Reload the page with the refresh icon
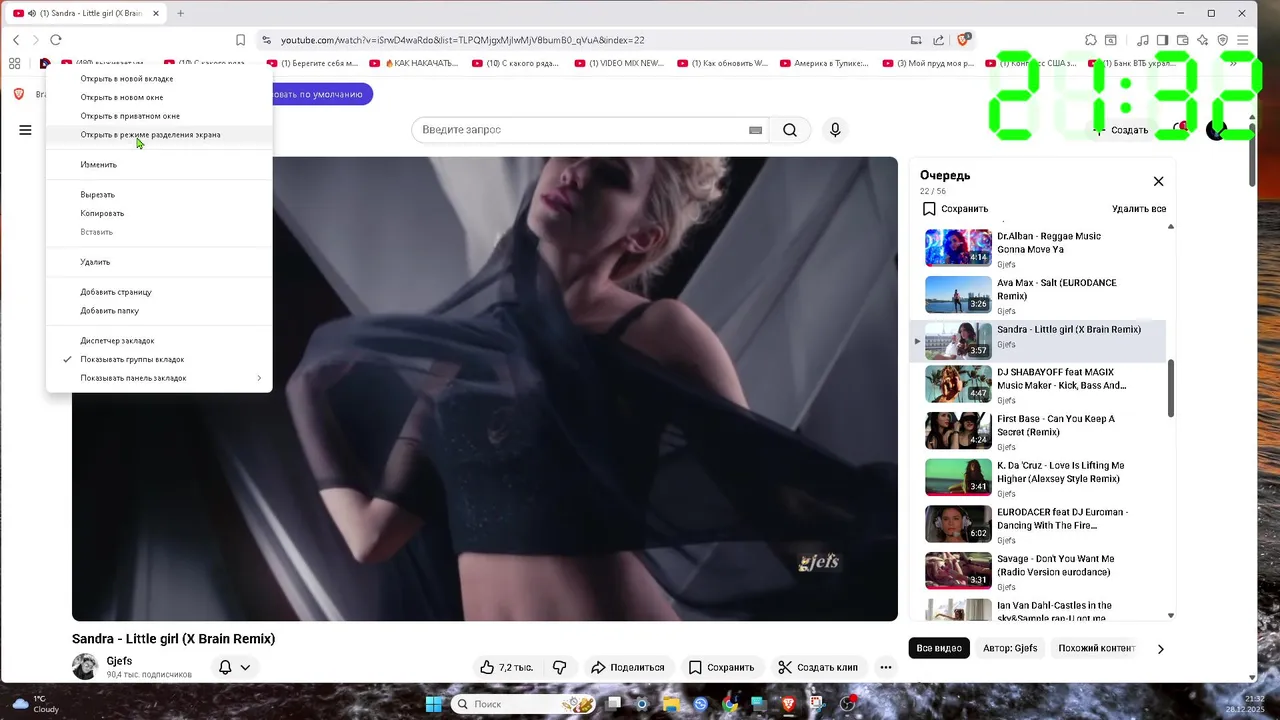The height and width of the screenshot is (720, 1280). (x=56, y=40)
